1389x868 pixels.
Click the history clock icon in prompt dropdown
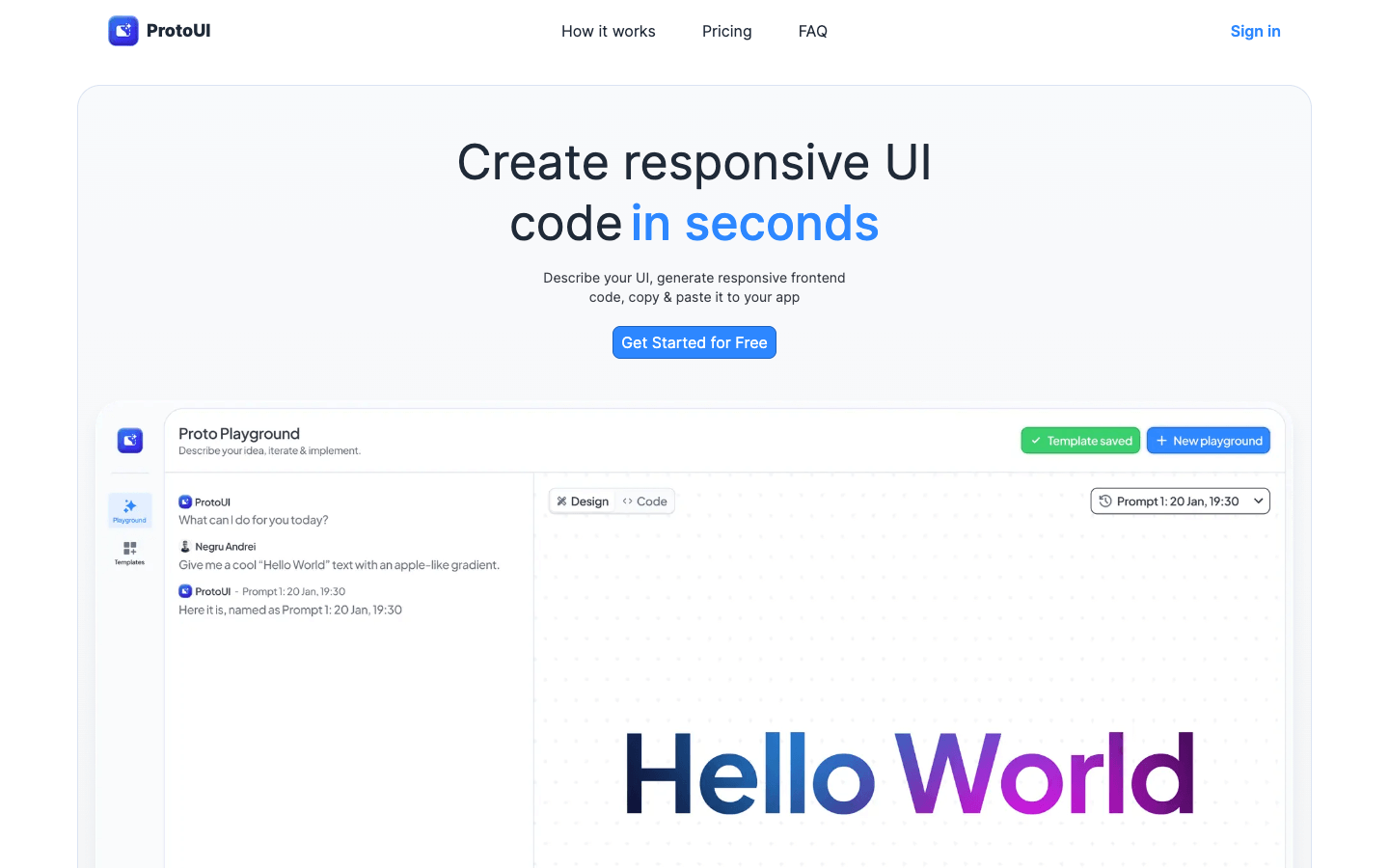[x=1105, y=502]
